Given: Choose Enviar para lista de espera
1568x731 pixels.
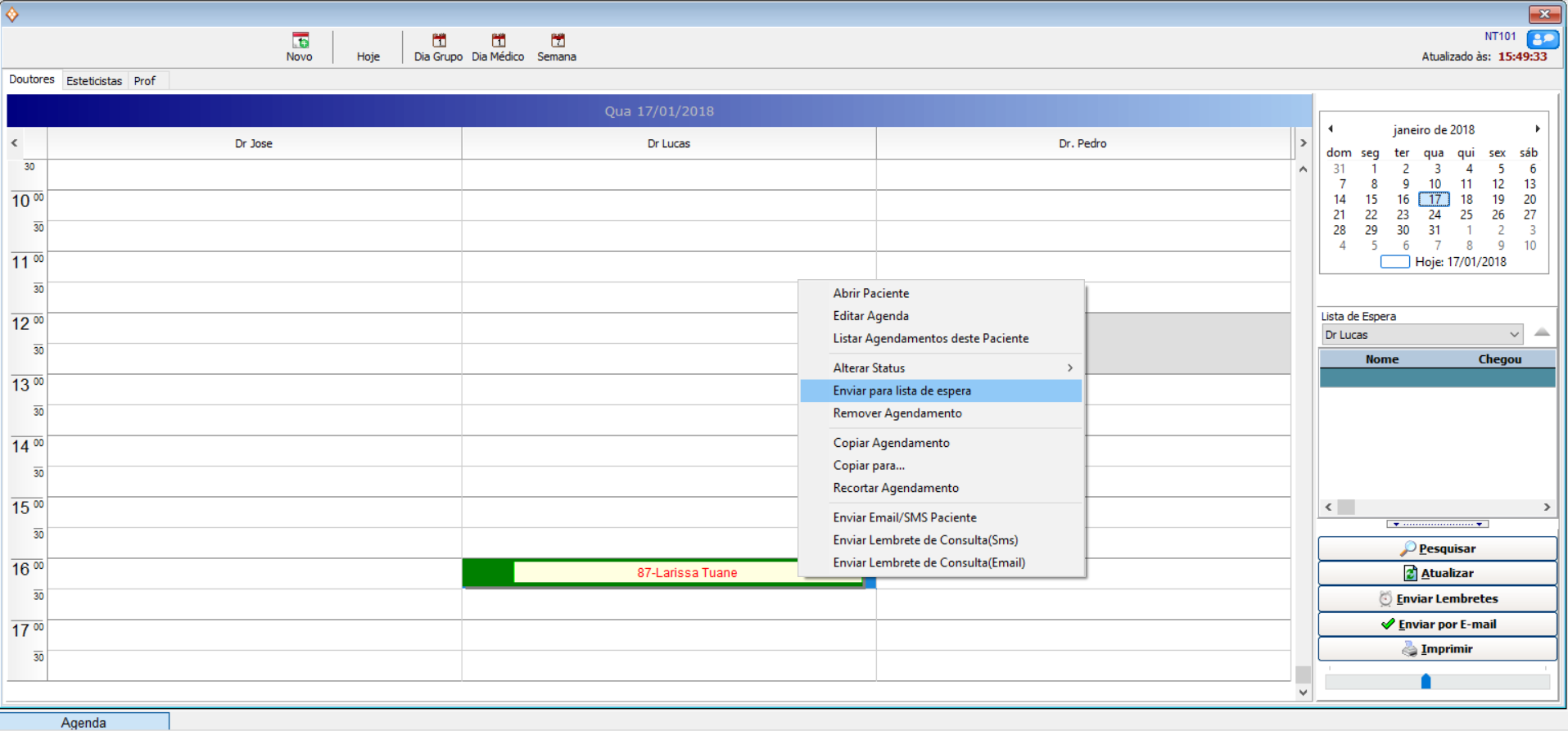Looking at the screenshot, I should pos(902,391).
